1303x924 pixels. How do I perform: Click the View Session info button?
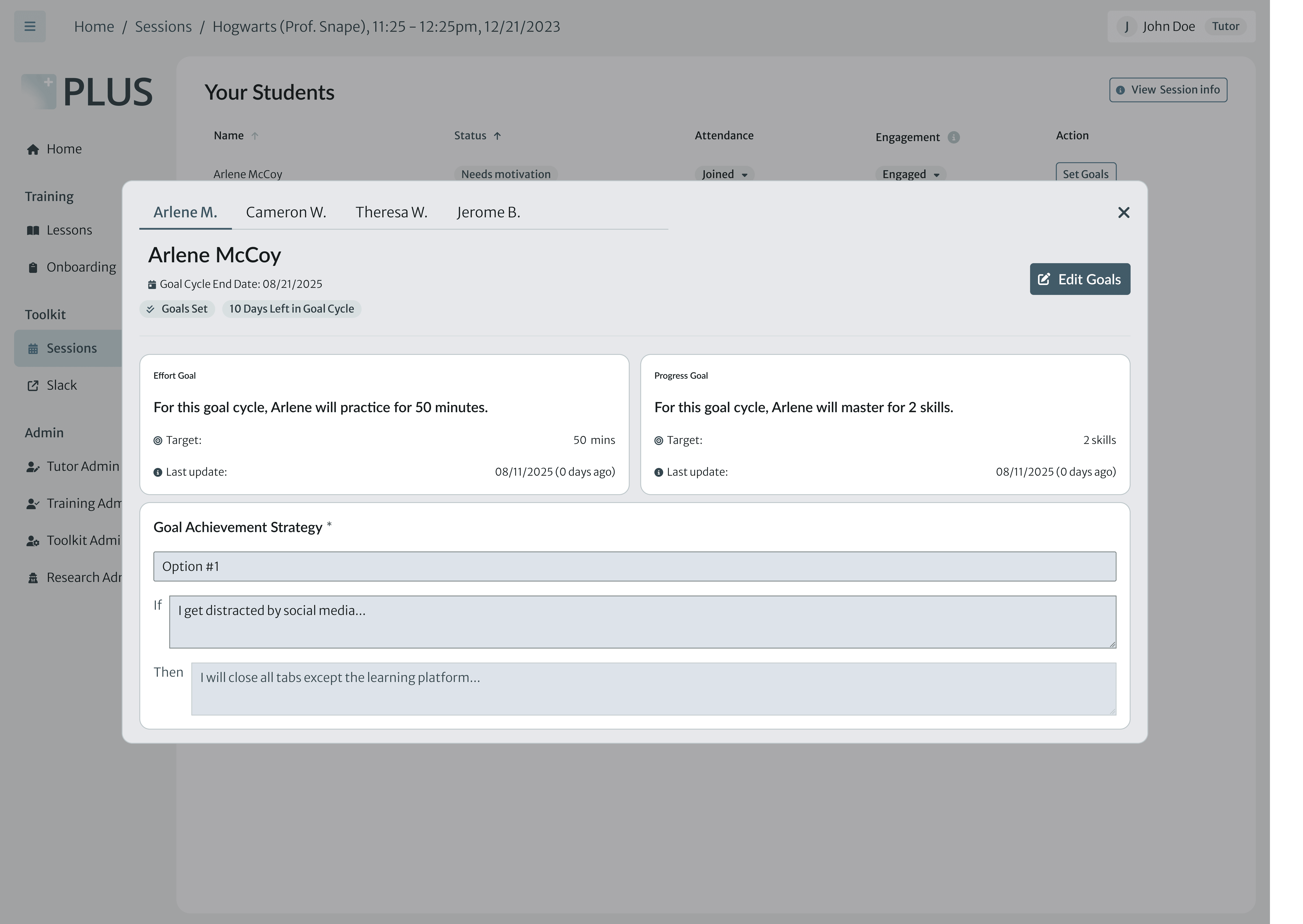click(x=1168, y=90)
